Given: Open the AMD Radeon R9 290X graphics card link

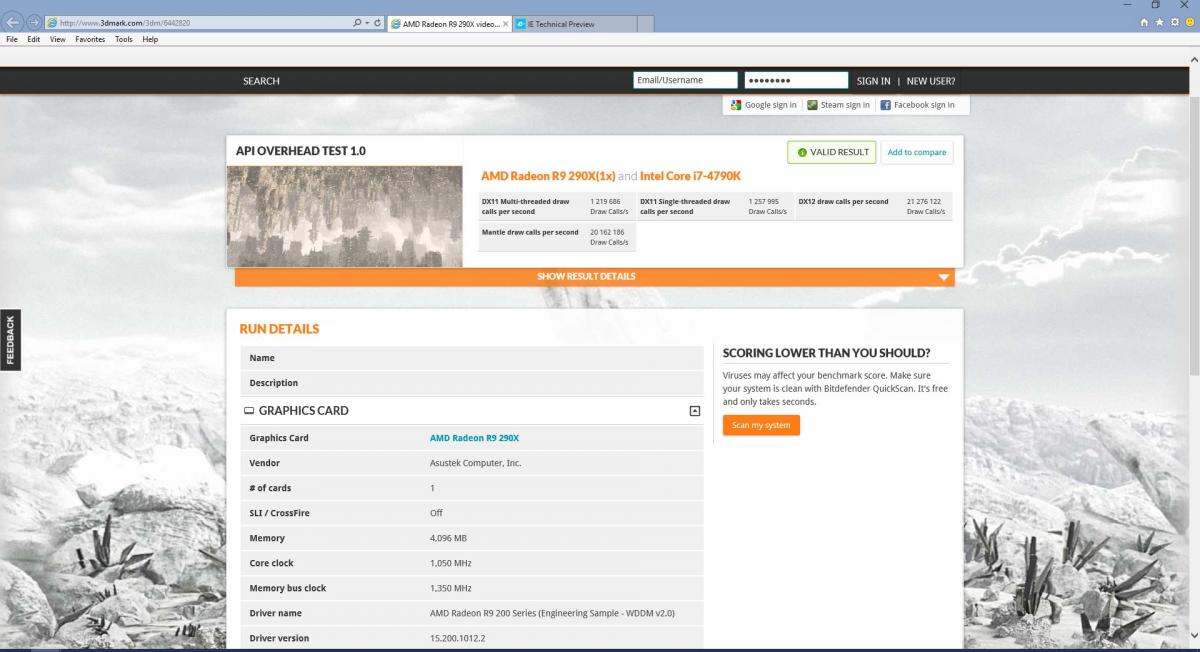Looking at the screenshot, I should tap(474, 438).
